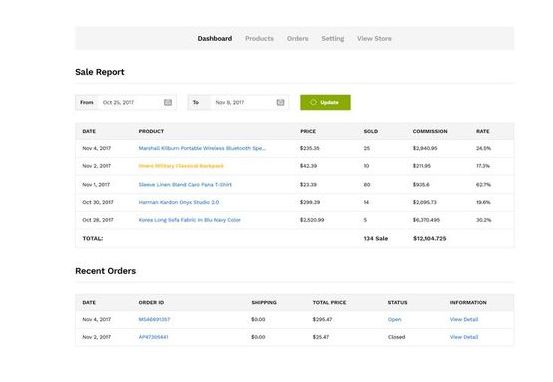Click the From date field Oct 25, 2017
553x382 pixels.
point(126,102)
